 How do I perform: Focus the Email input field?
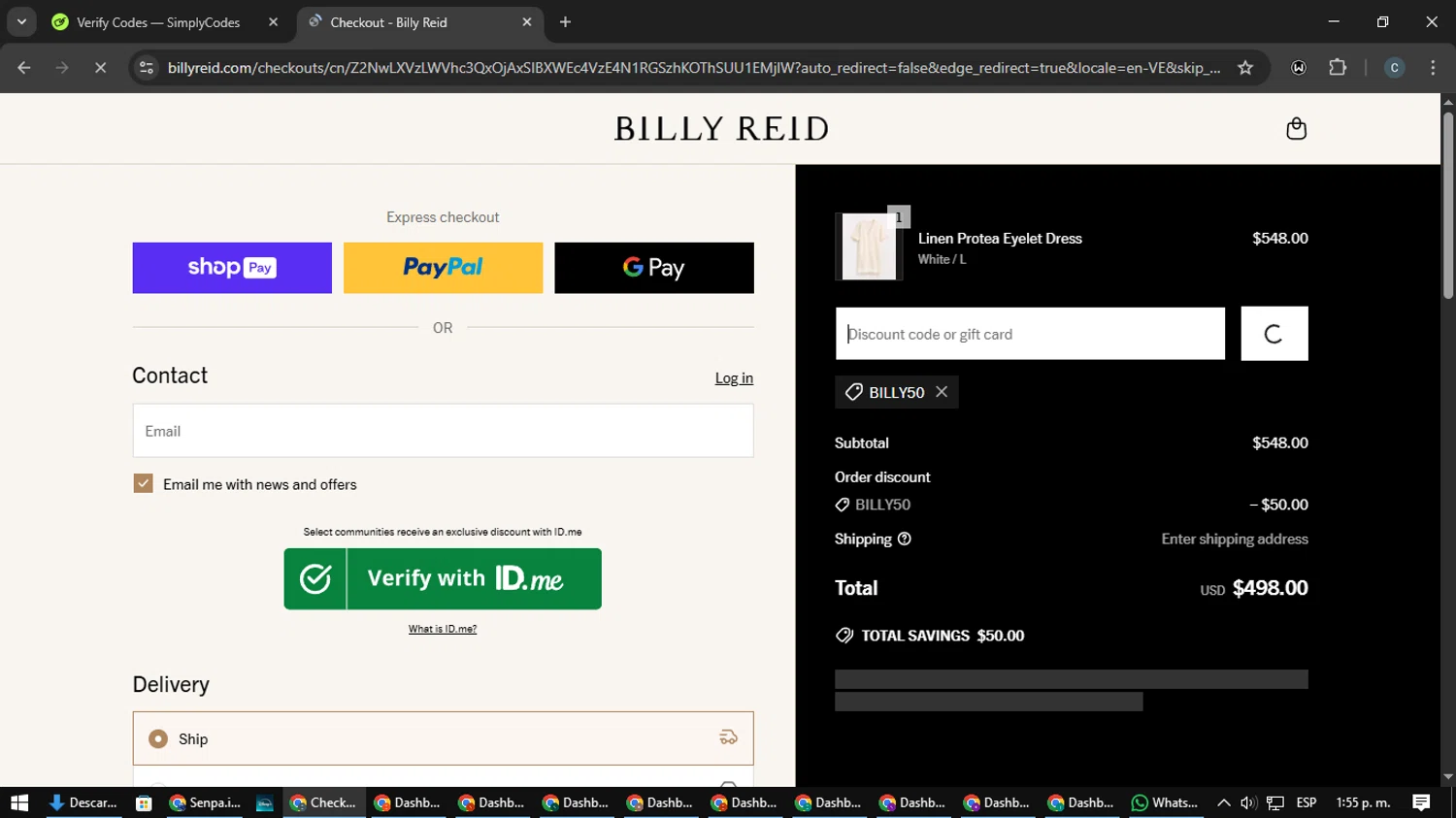pos(443,431)
